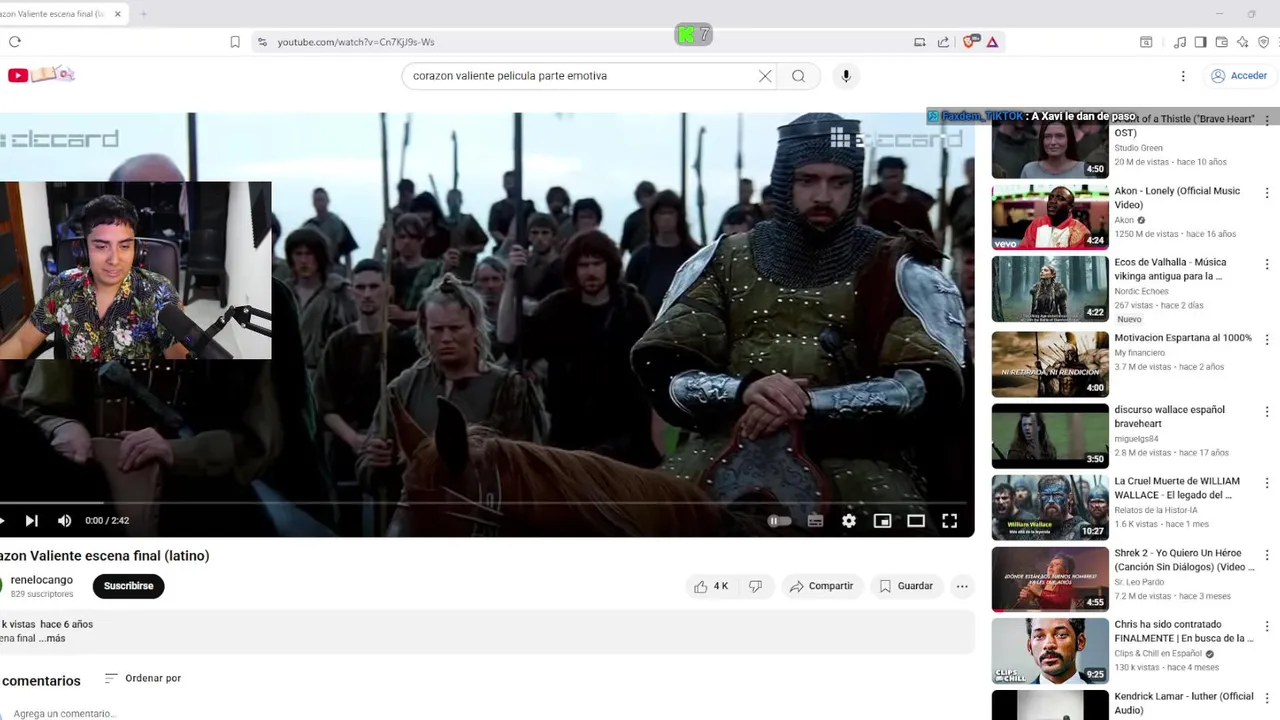Open the Brave playlist music-note icon
This screenshot has height=720, width=1280.
point(1180,42)
